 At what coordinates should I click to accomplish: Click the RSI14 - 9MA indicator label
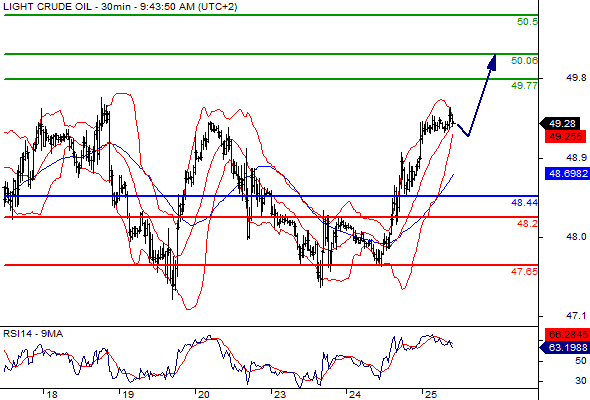point(33,334)
